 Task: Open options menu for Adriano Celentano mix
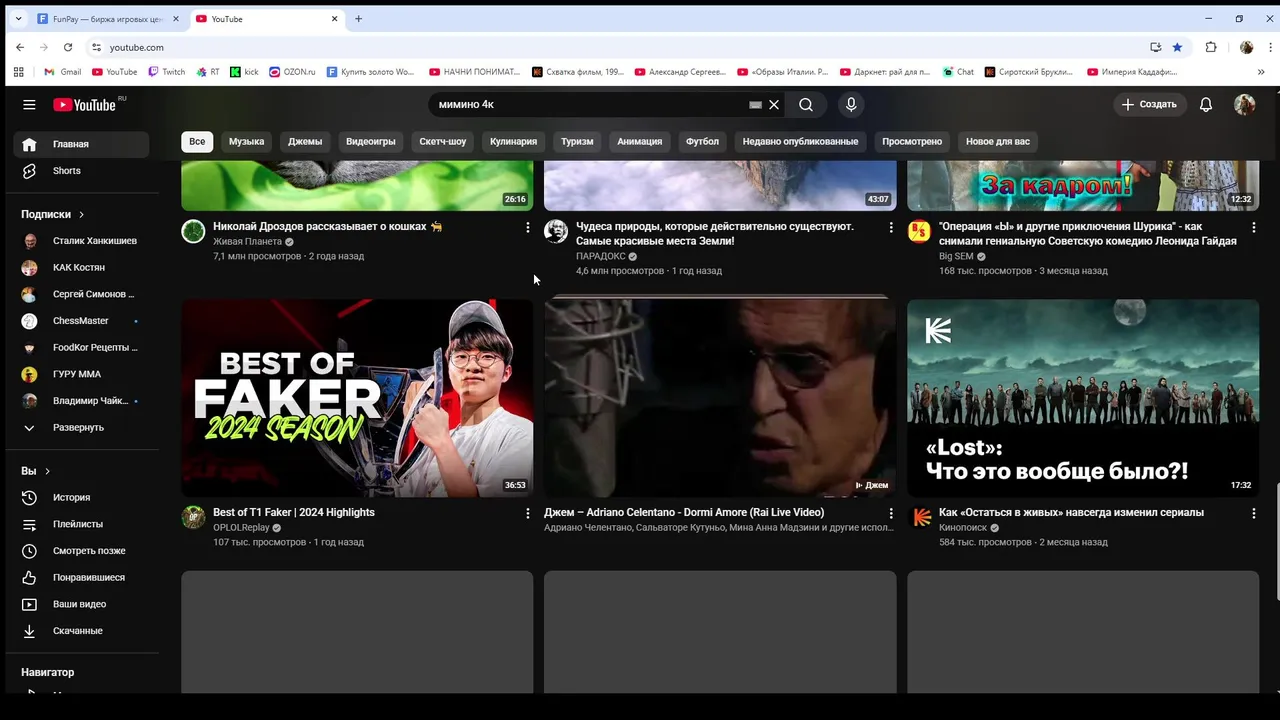pyautogui.click(x=891, y=513)
